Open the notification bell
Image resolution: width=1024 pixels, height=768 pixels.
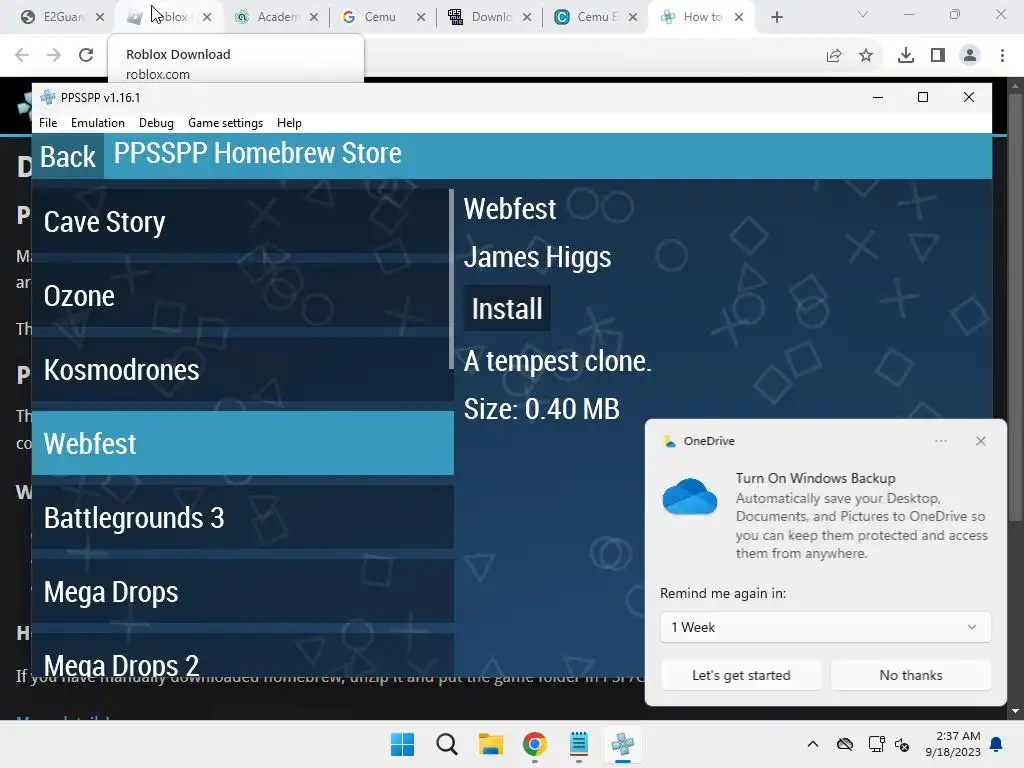click(996, 744)
